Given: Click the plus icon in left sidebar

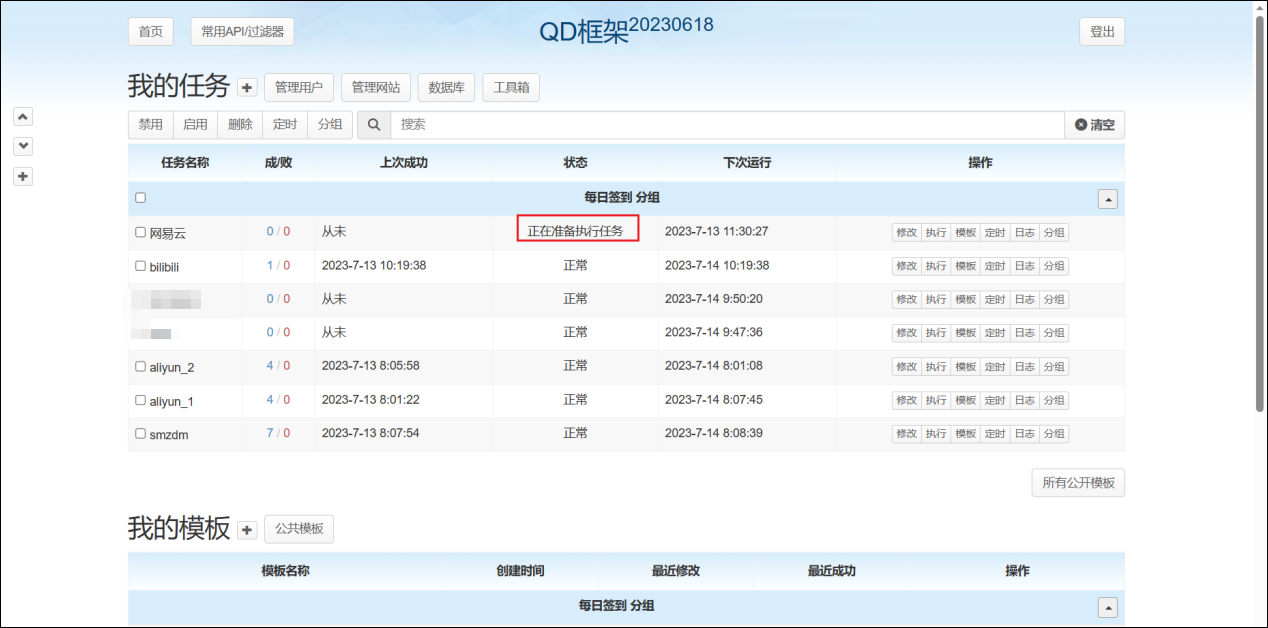Looking at the screenshot, I should [24, 177].
